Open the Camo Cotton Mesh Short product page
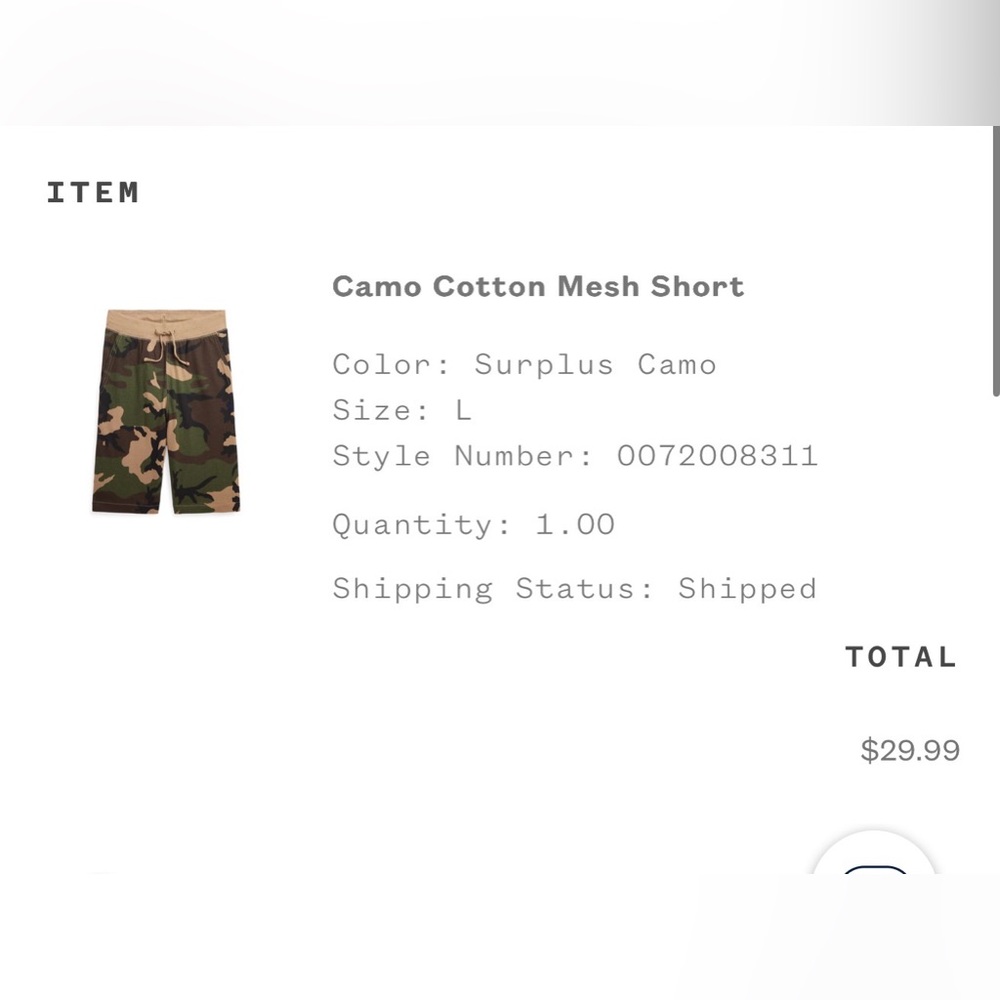 pos(537,287)
